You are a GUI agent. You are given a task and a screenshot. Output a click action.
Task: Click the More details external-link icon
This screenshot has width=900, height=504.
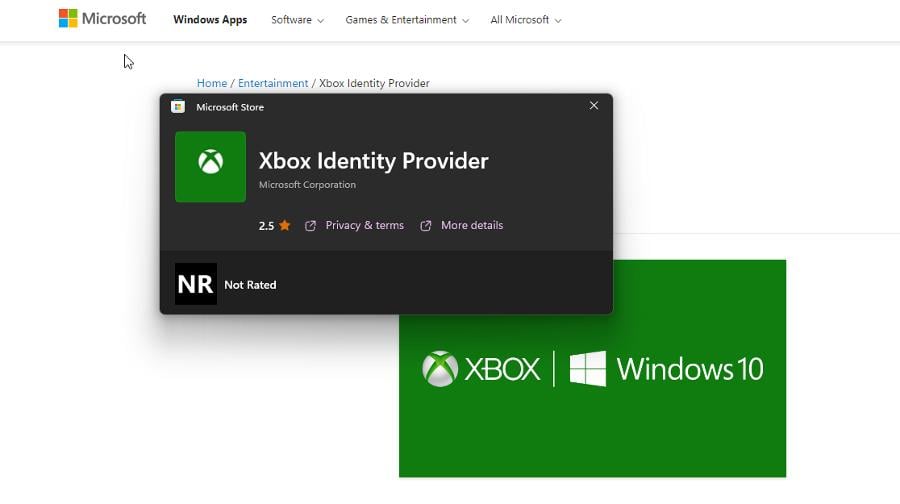coord(426,226)
